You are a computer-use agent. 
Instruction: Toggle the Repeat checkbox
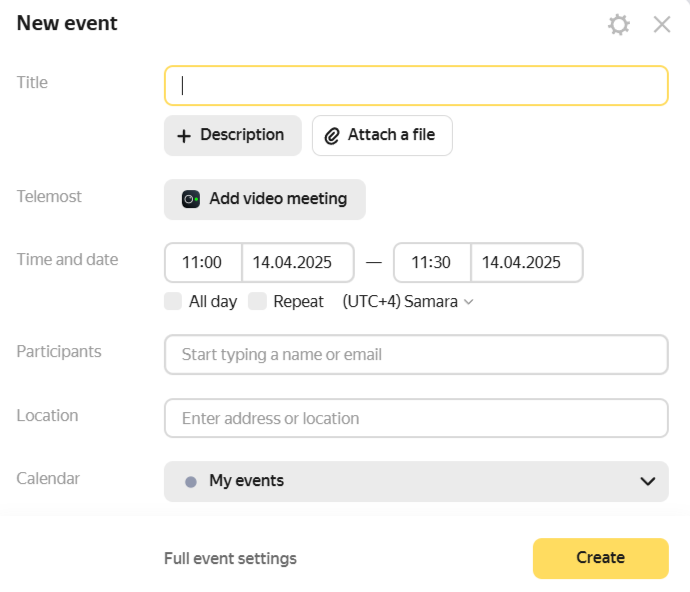click(258, 301)
